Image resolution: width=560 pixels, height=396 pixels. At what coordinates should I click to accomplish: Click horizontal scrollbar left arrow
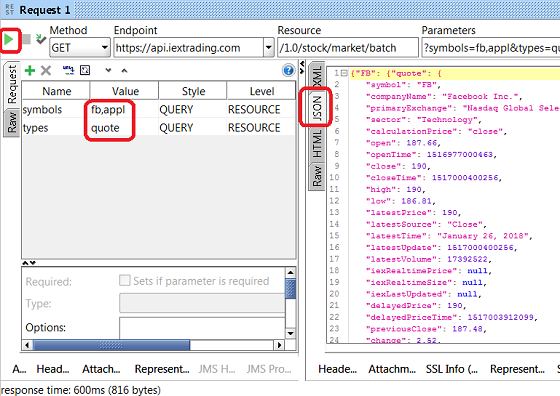tap(28, 345)
